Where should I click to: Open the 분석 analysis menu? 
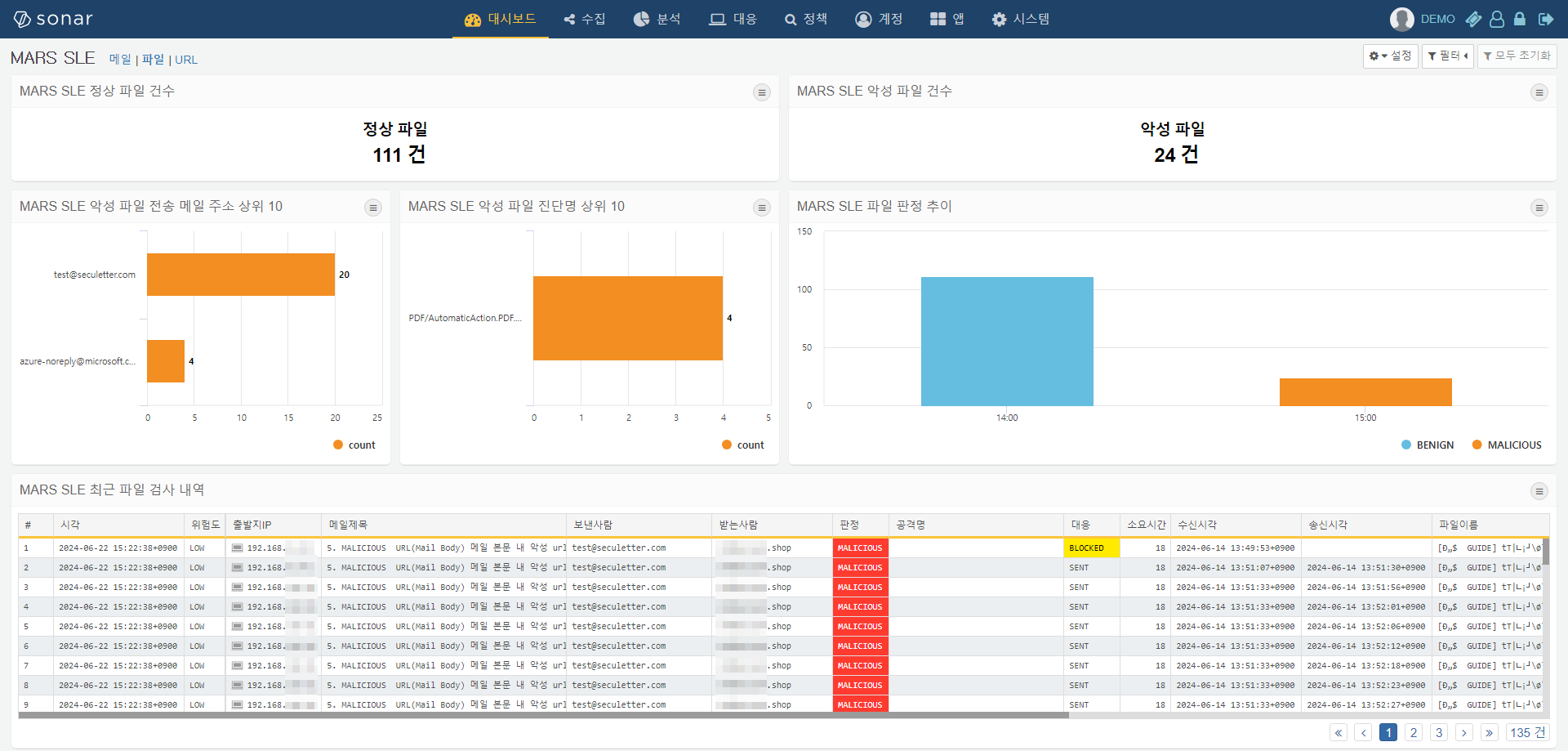(x=657, y=19)
